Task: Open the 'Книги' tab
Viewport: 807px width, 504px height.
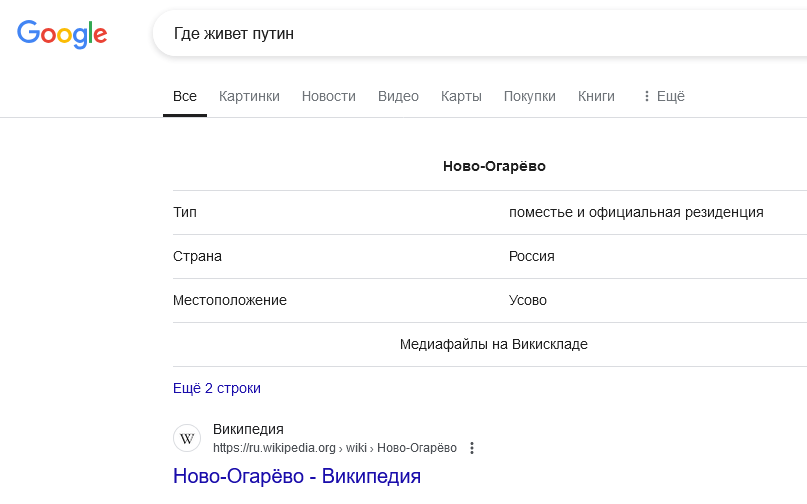Action: coord(596,96)
